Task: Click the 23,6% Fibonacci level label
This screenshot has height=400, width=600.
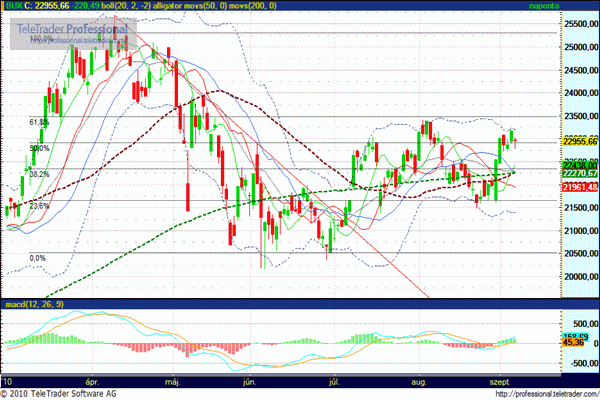Action: pos(39,205)
